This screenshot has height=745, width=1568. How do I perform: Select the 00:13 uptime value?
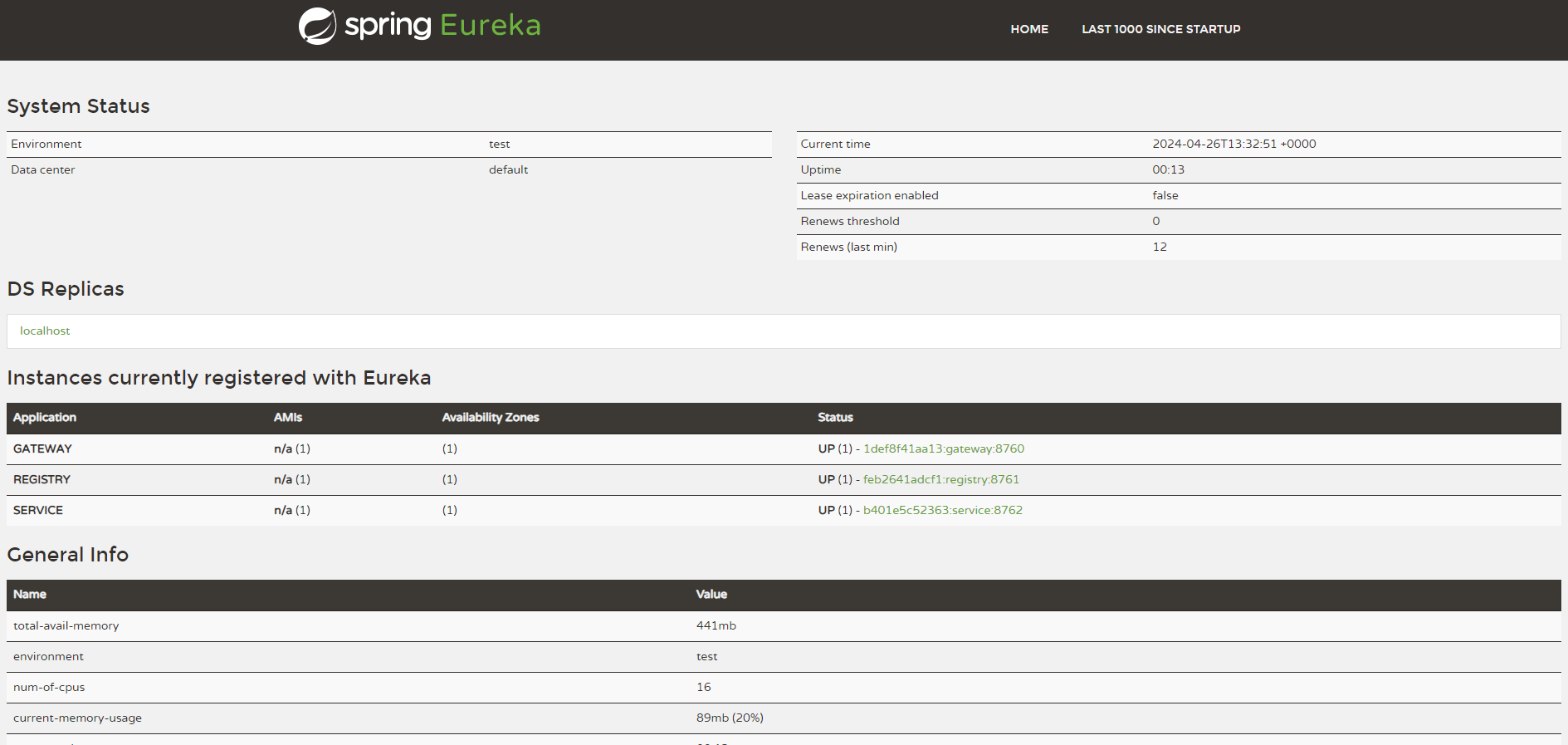tap(1168, 169)
